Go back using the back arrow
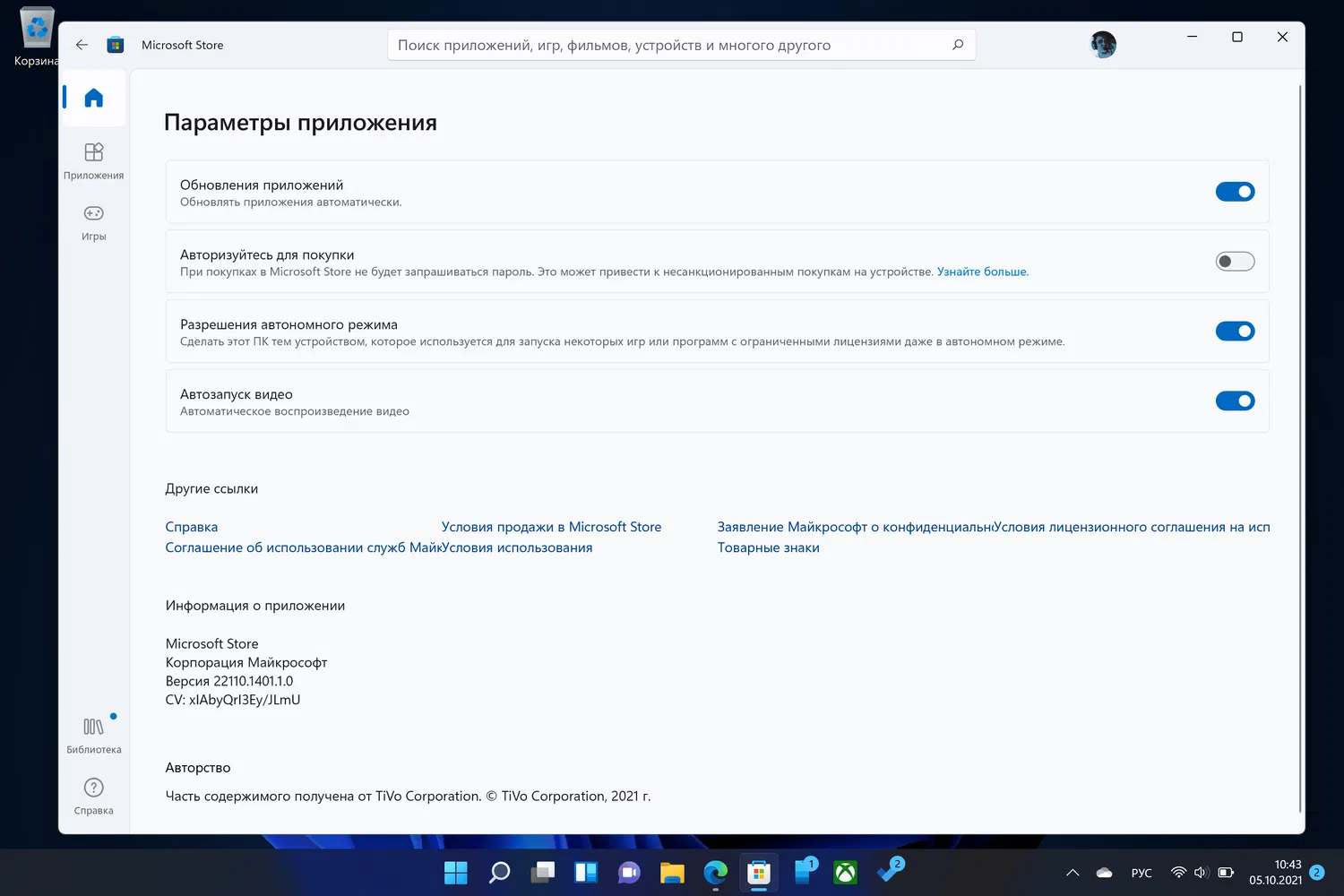The image size is (1344, 896). click(82, 45)
